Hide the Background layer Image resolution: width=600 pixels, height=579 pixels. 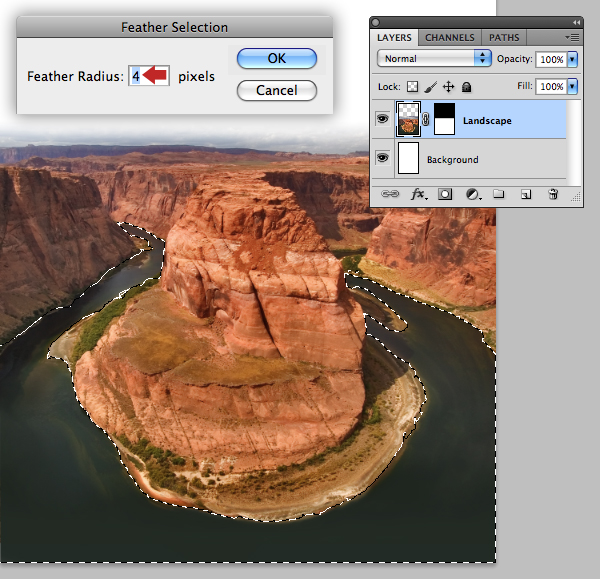pos(382,158)
